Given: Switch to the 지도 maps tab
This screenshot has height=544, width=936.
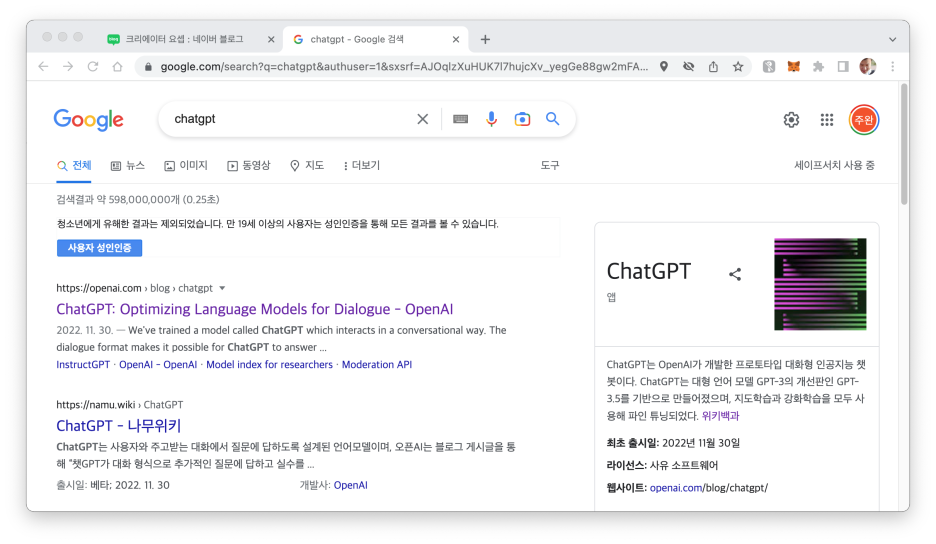Looking at the screenshot, I should tap(307, 165).
